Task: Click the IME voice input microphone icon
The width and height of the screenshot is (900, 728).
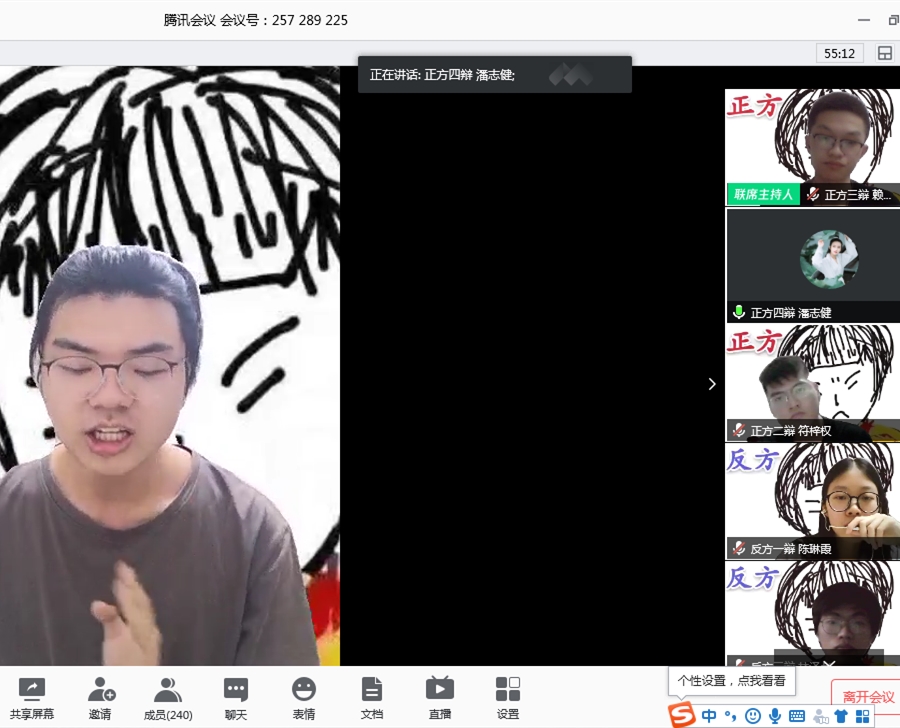Action: point(775,716)
